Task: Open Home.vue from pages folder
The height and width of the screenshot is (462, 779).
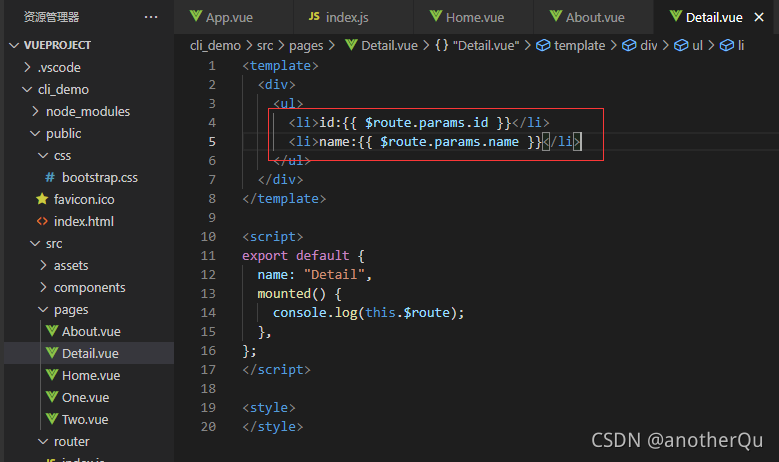Action: [89, 375]
